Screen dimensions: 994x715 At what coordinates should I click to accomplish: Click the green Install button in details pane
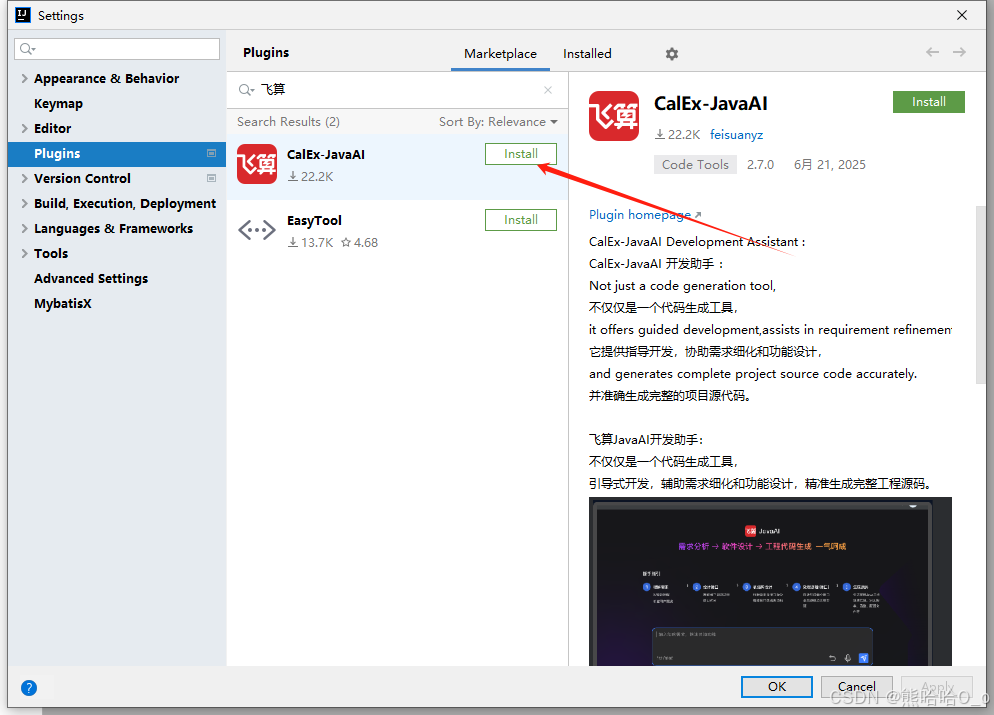pyautogui.click(x=929, y=102)
